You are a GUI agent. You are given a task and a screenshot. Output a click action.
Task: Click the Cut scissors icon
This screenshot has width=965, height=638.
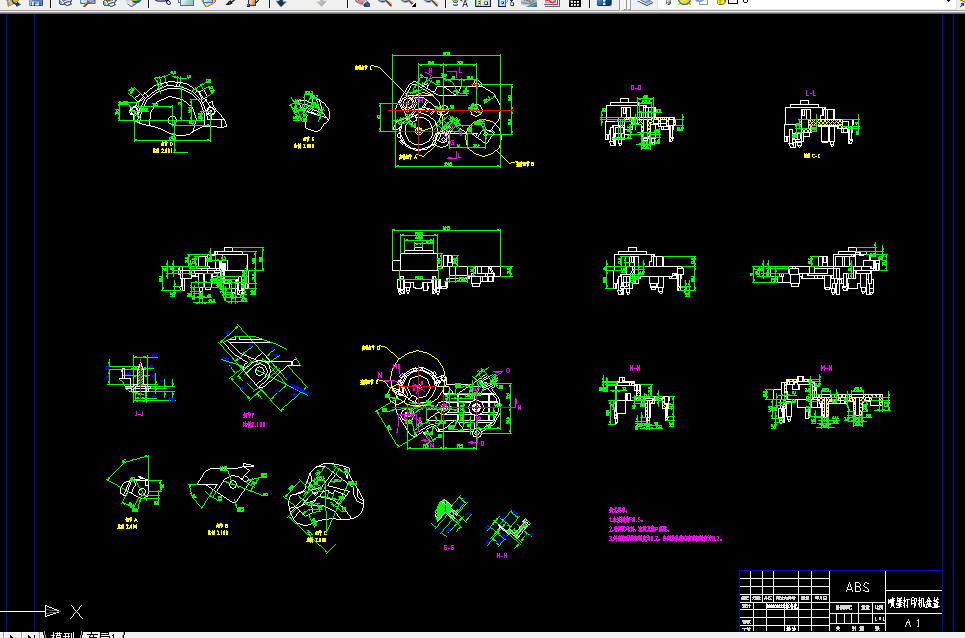[x=163, y=2]
